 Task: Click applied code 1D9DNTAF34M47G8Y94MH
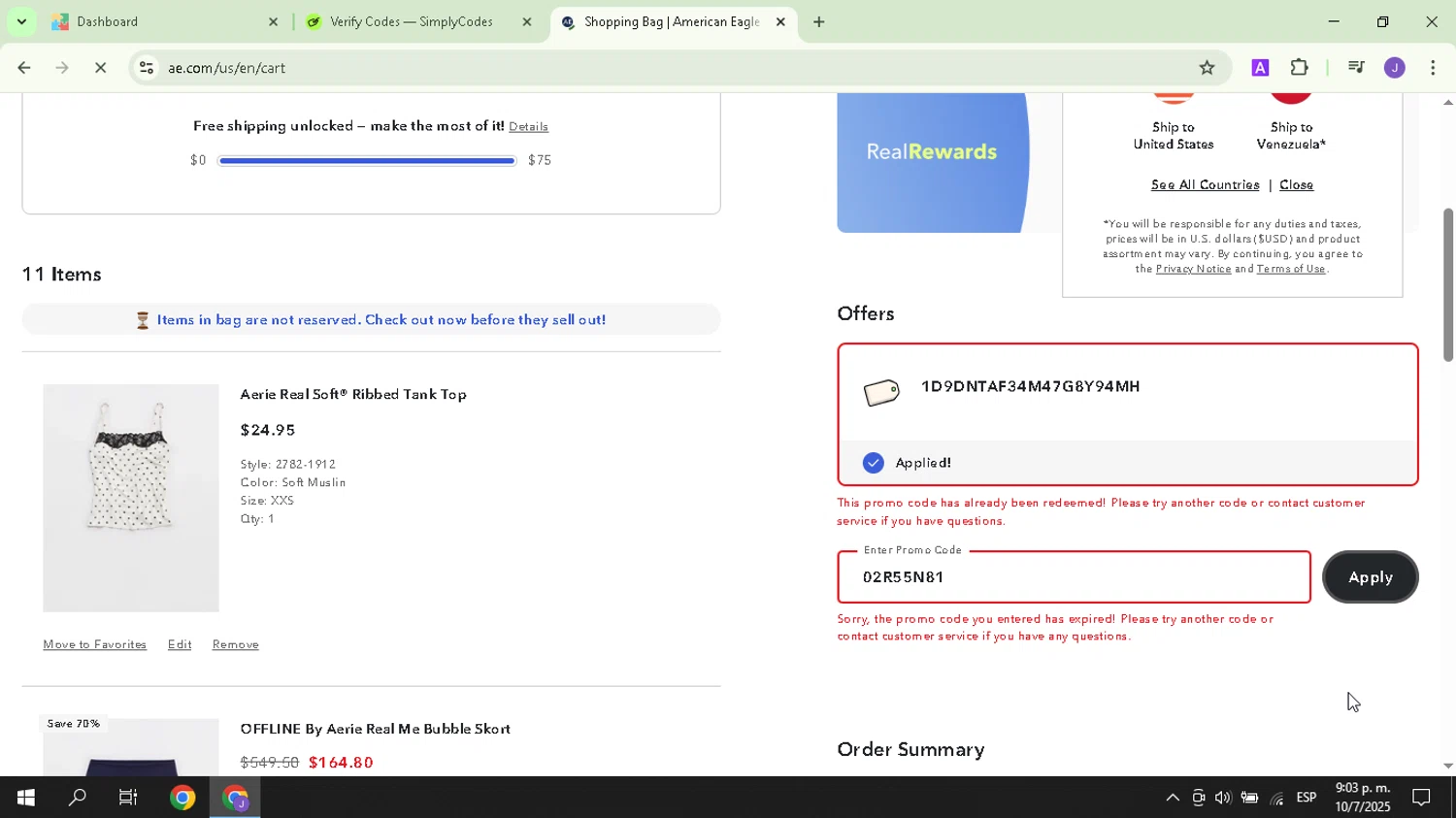[x=1030, y=386]
